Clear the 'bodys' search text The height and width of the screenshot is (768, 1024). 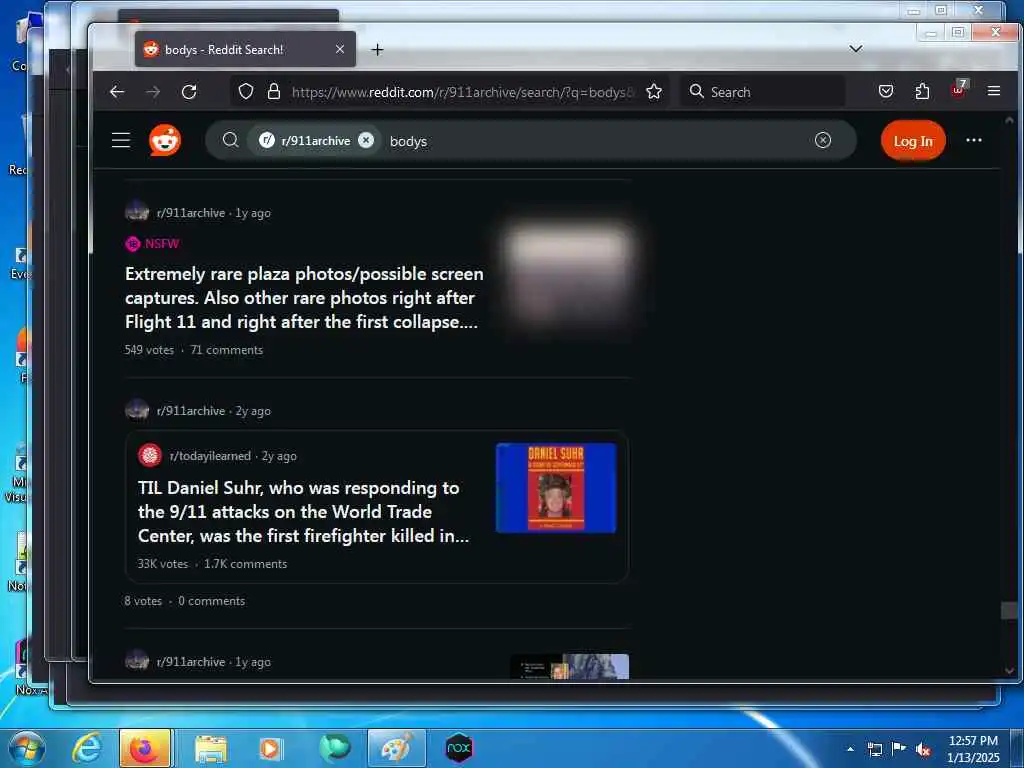tap(823, 140)
